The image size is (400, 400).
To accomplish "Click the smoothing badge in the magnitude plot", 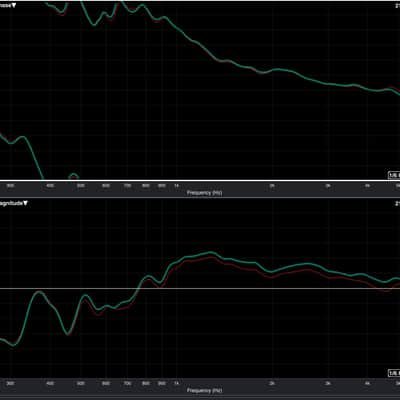I will [x=394, y=373].
